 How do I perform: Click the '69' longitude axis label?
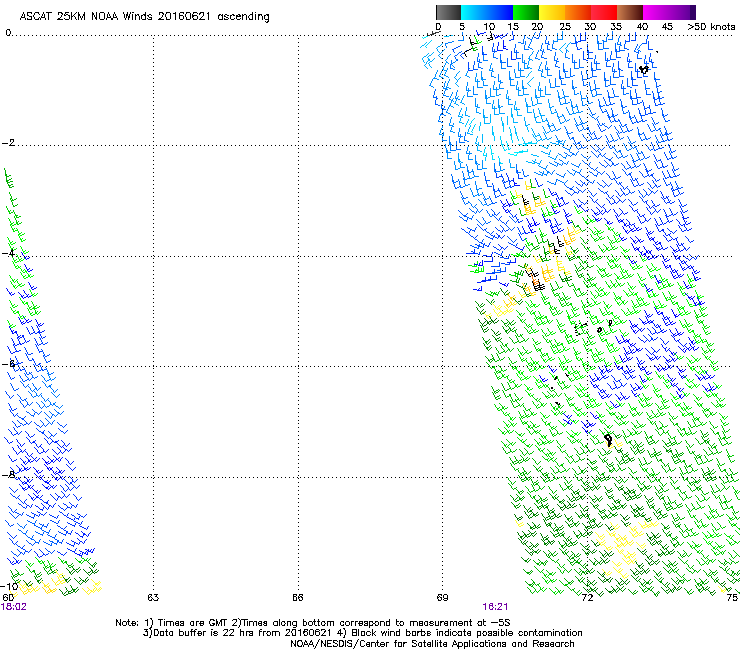(x=442, y=598)
